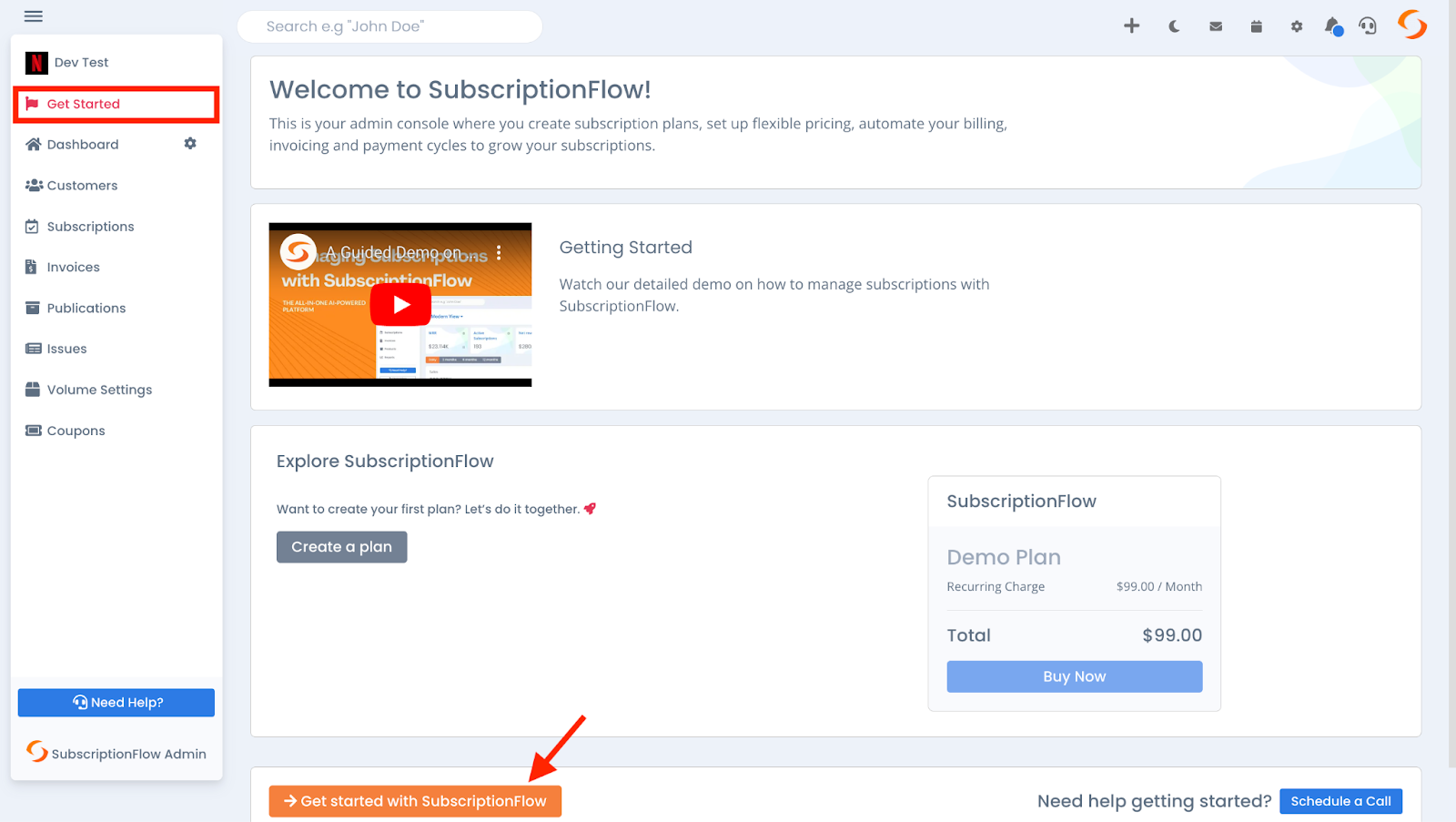Click the video channel logo
1456x822 pixels.
(298, 252)
